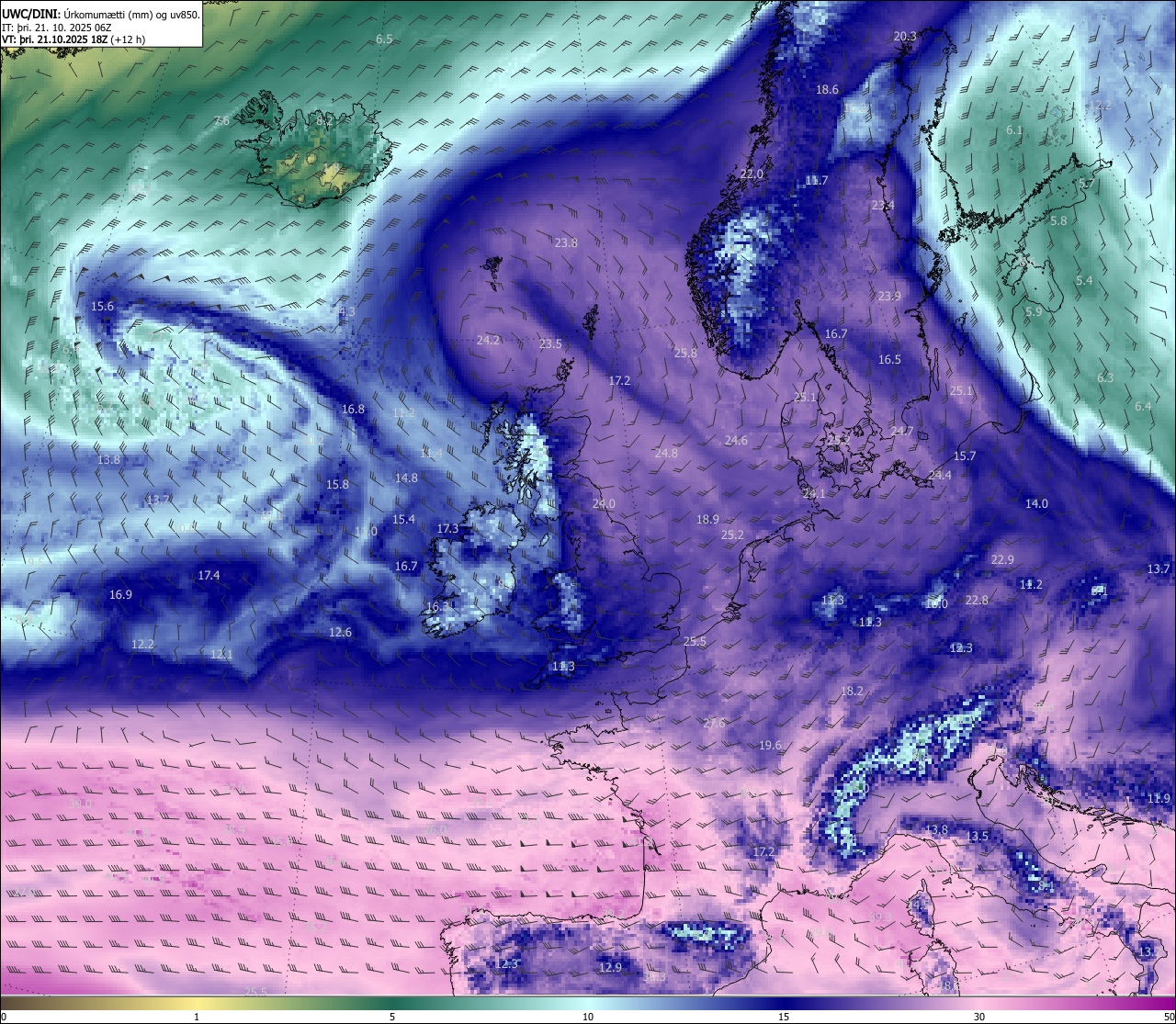This screenshot has height=1024, width=1176.
Task: Click the 24.6 value in the North Sea
Action: click(x=735, y=441)
